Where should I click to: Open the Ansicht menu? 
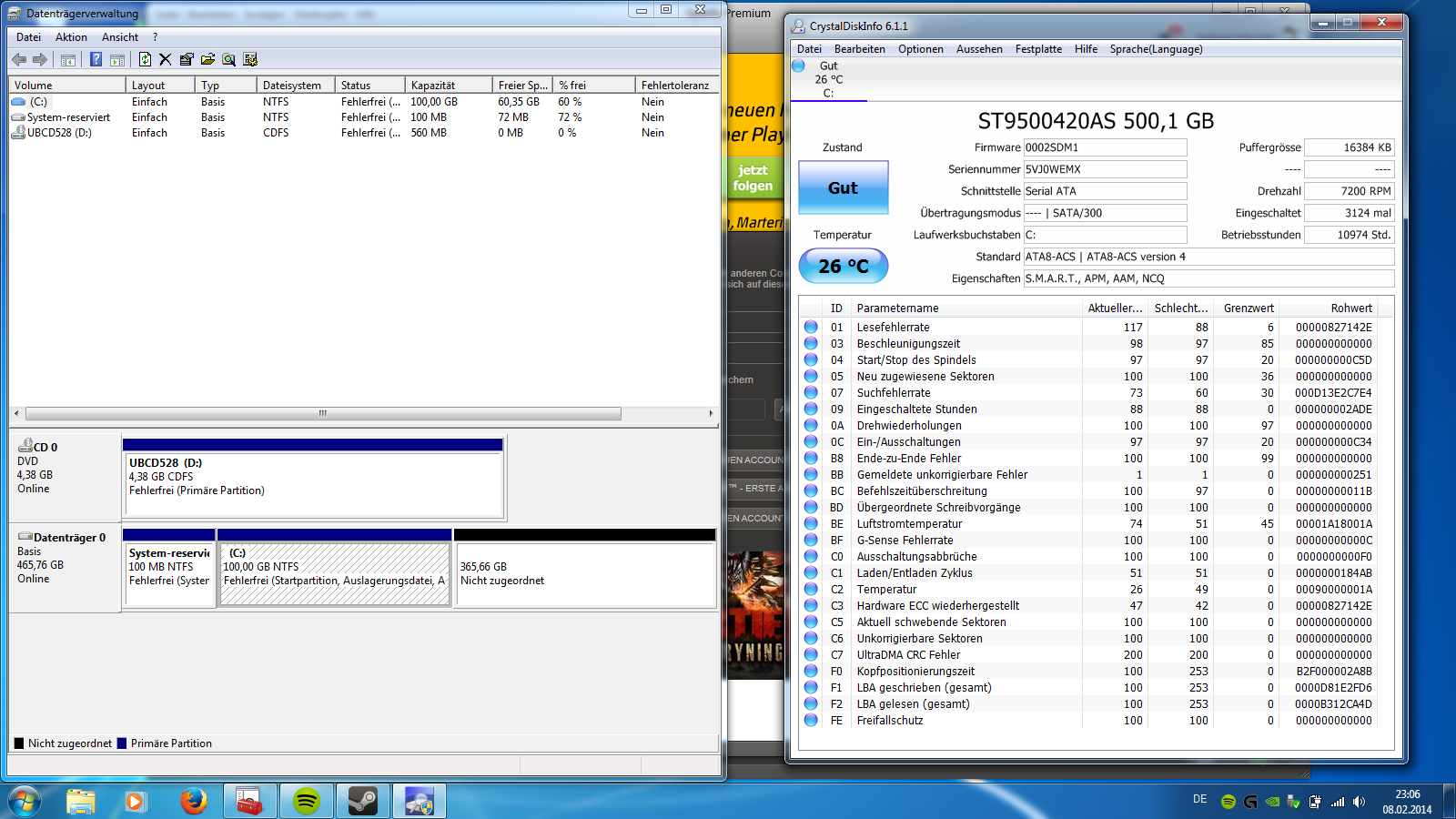point(120,37)
